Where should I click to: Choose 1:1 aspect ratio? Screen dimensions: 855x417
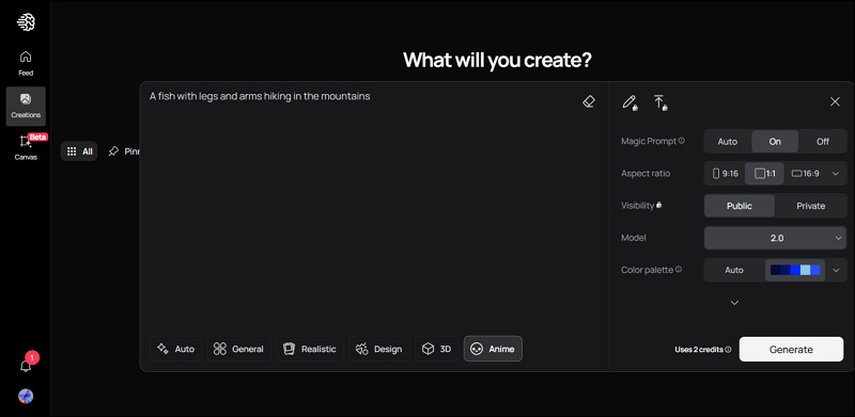[764, 173]
